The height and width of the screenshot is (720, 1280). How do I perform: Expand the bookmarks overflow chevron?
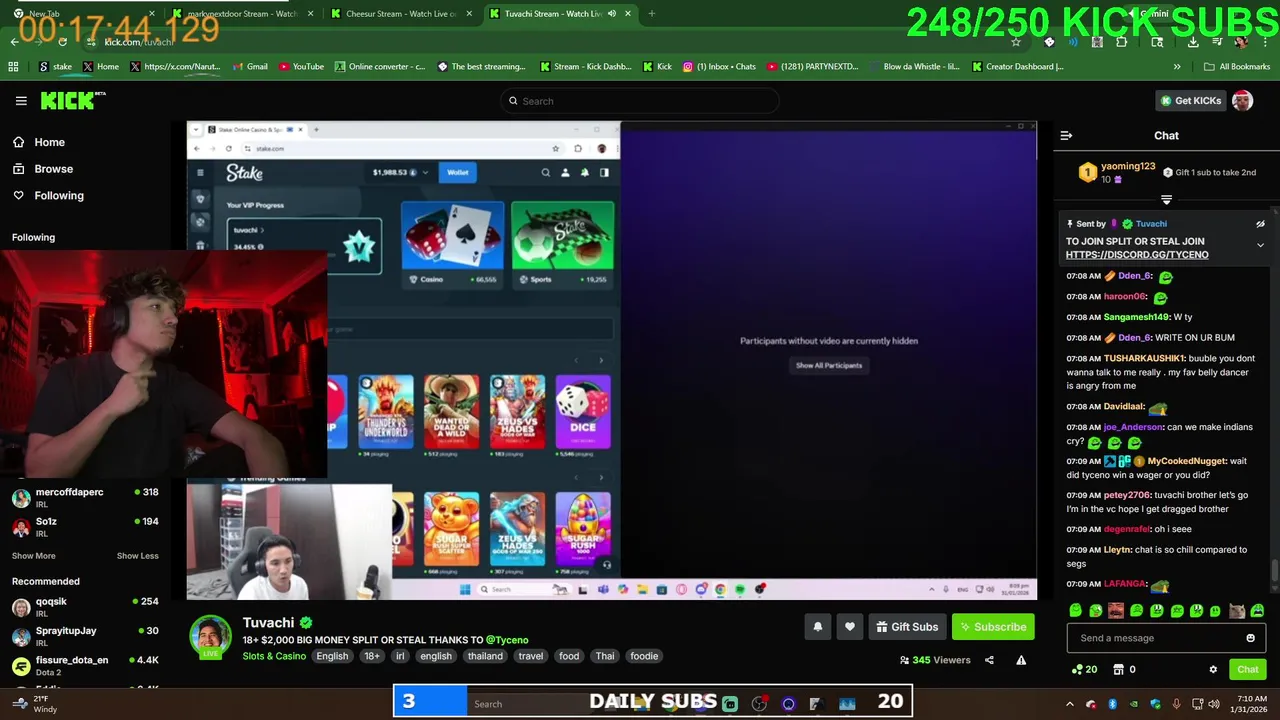pos(1177,67)
